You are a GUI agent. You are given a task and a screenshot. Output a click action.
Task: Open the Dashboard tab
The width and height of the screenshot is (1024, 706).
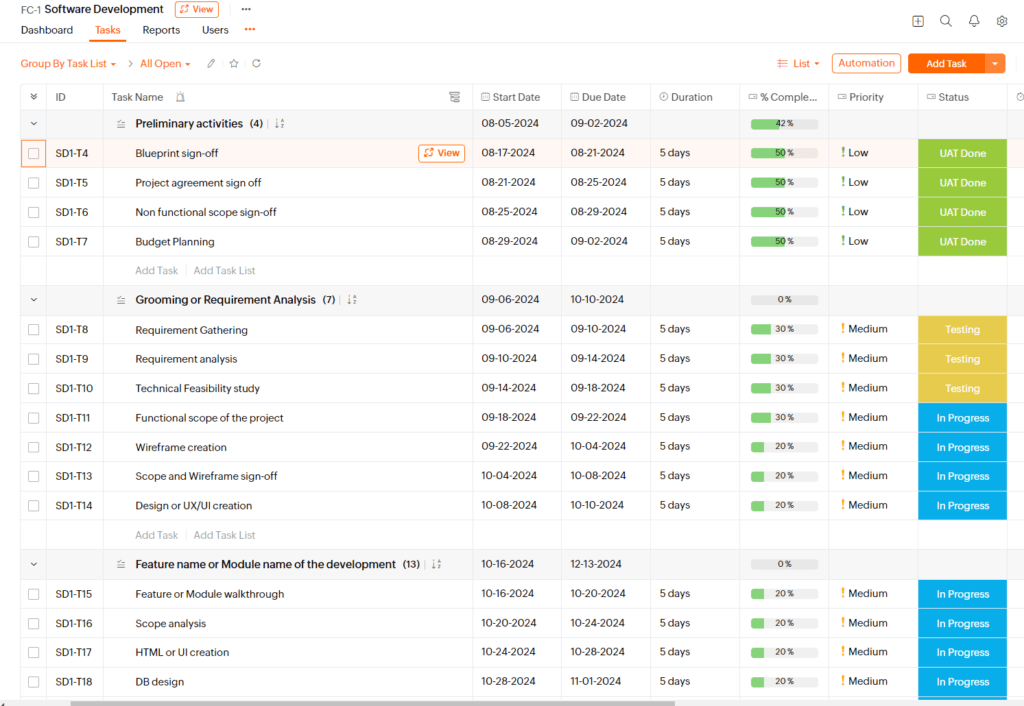(47, 30)
